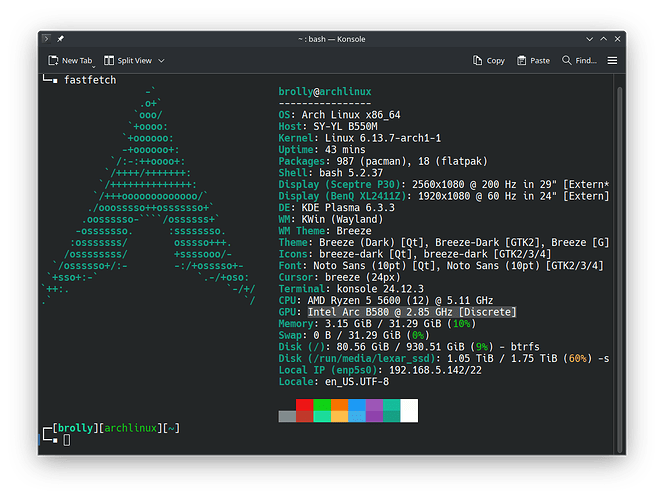663x500 pixels.
Task: Click the Display (Sceptre P30) line
Action: pyautogui.click(x=444, y=185)
